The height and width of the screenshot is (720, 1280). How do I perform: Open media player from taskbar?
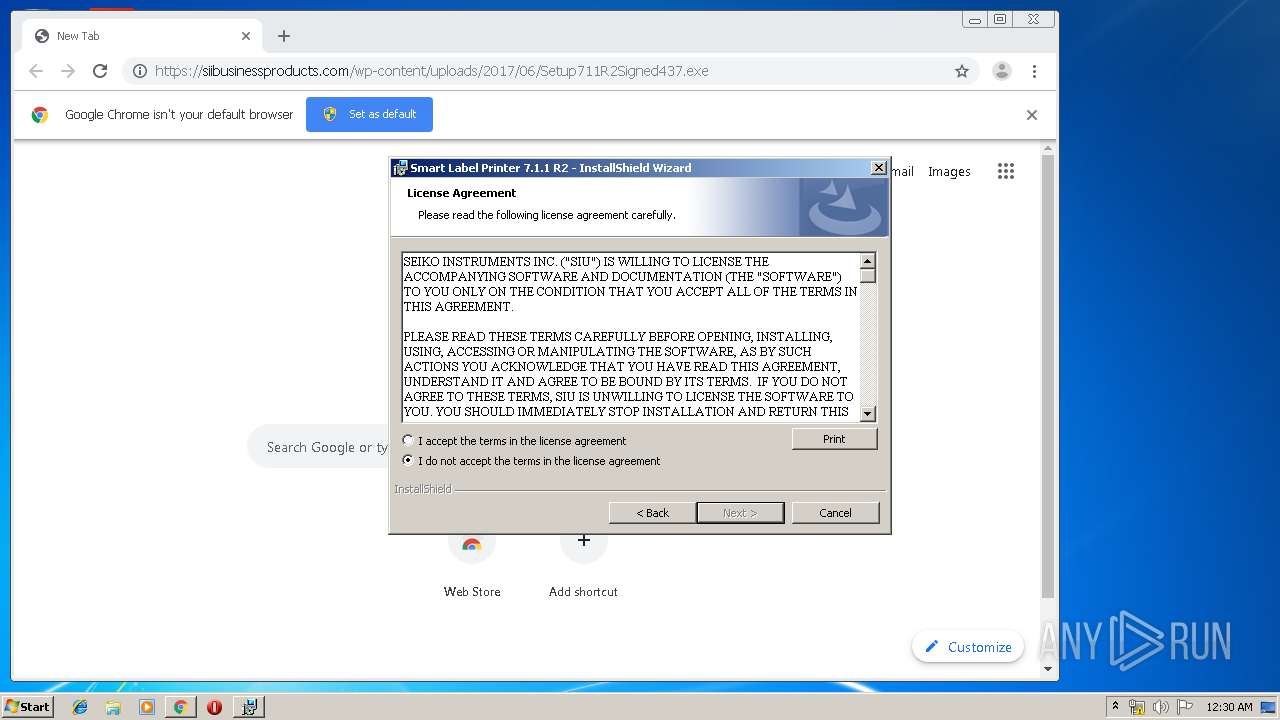click(146, 707)
